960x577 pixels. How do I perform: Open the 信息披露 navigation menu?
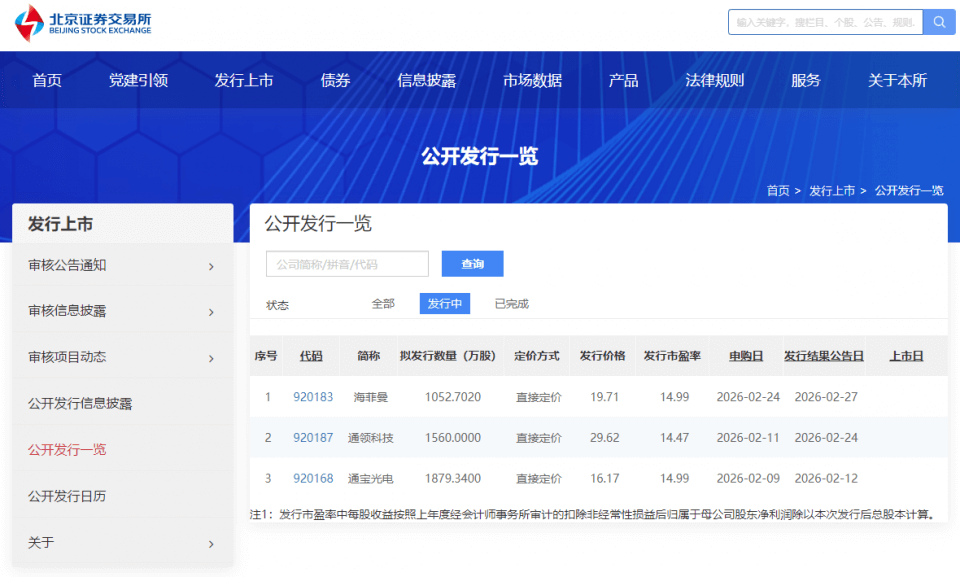coord(426,81)
